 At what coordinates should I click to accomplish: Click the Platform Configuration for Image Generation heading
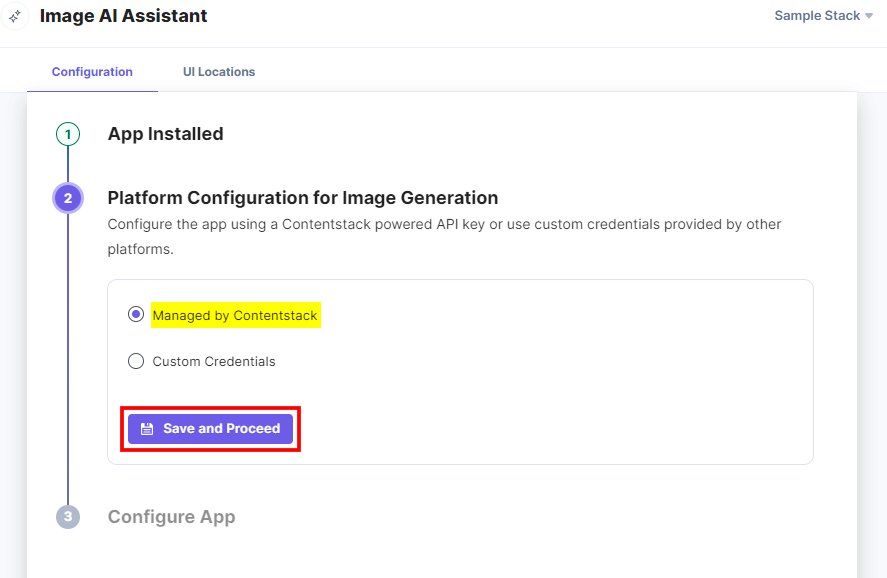(x=303, y=198)
